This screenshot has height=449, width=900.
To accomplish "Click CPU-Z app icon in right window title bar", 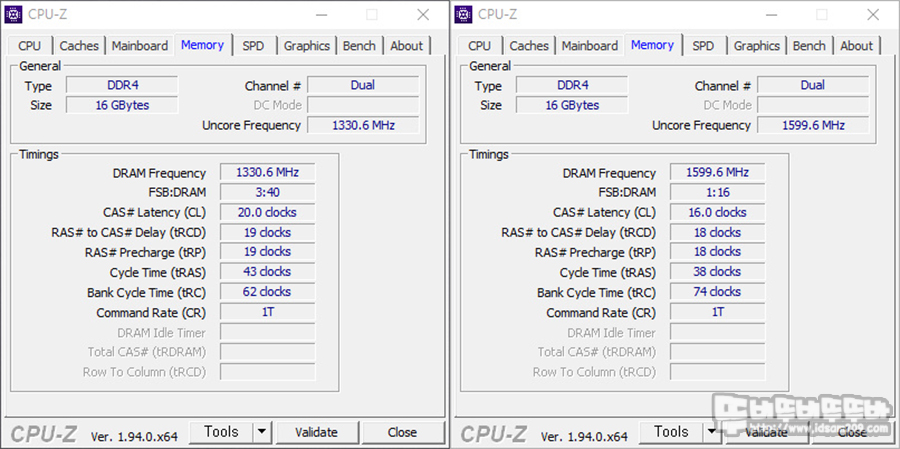I will pos(464,14).
